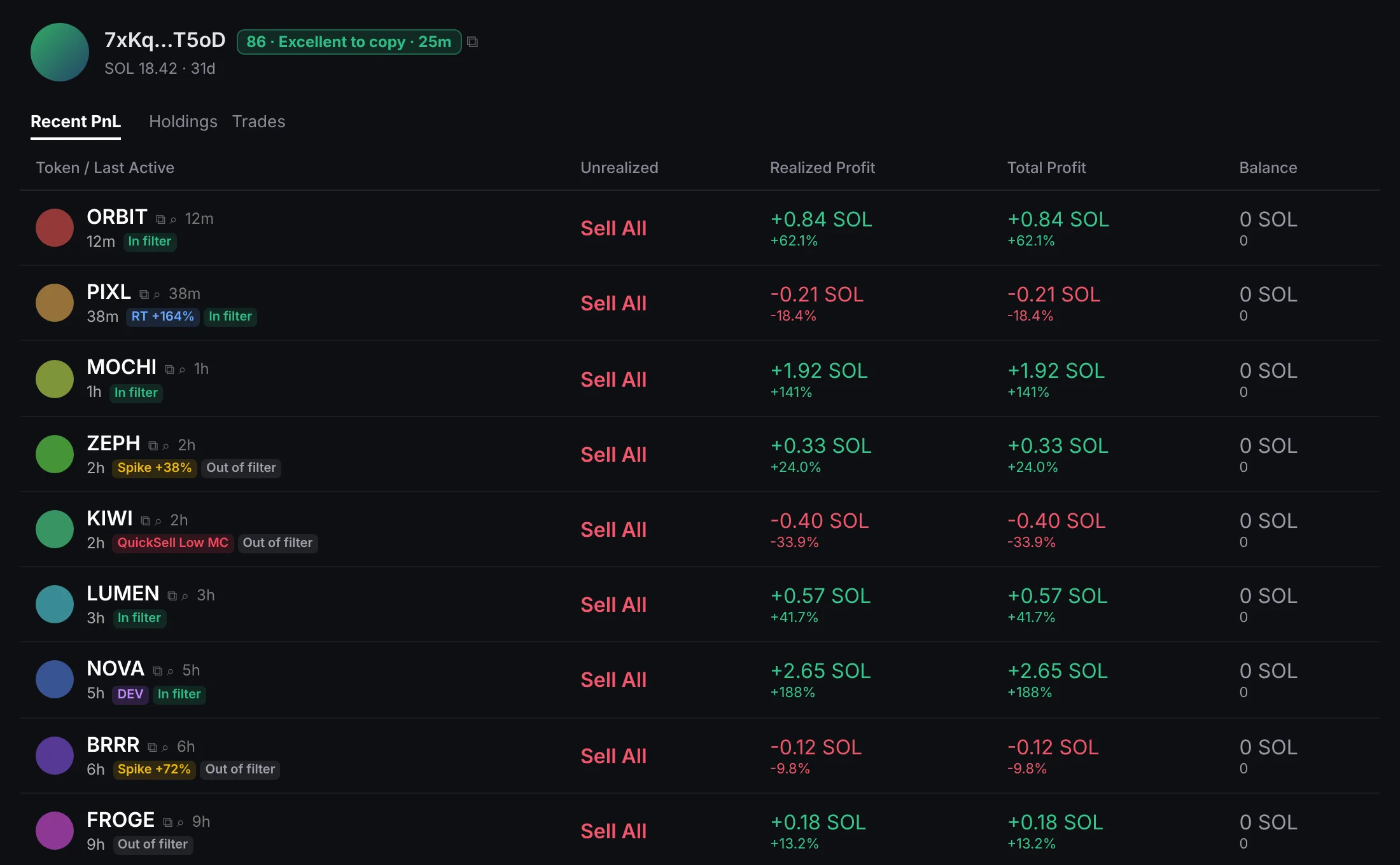Copy PIXL token address
This screenshot has height=865, width=1400.
tap(144, 294)
